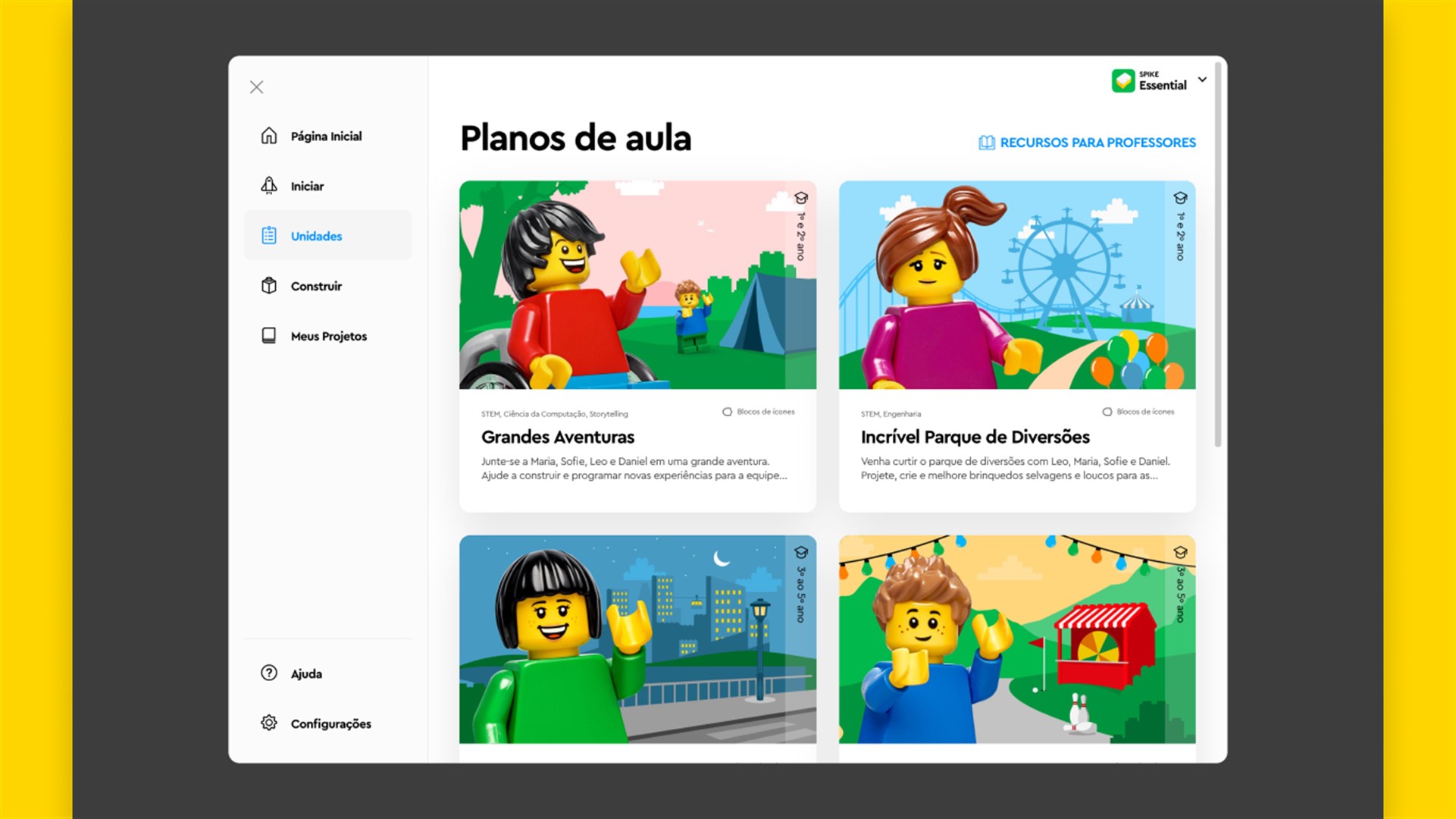
Task: Click '1º e 2º ano' label on Grandes Aventuras
Action: [801, 237]
